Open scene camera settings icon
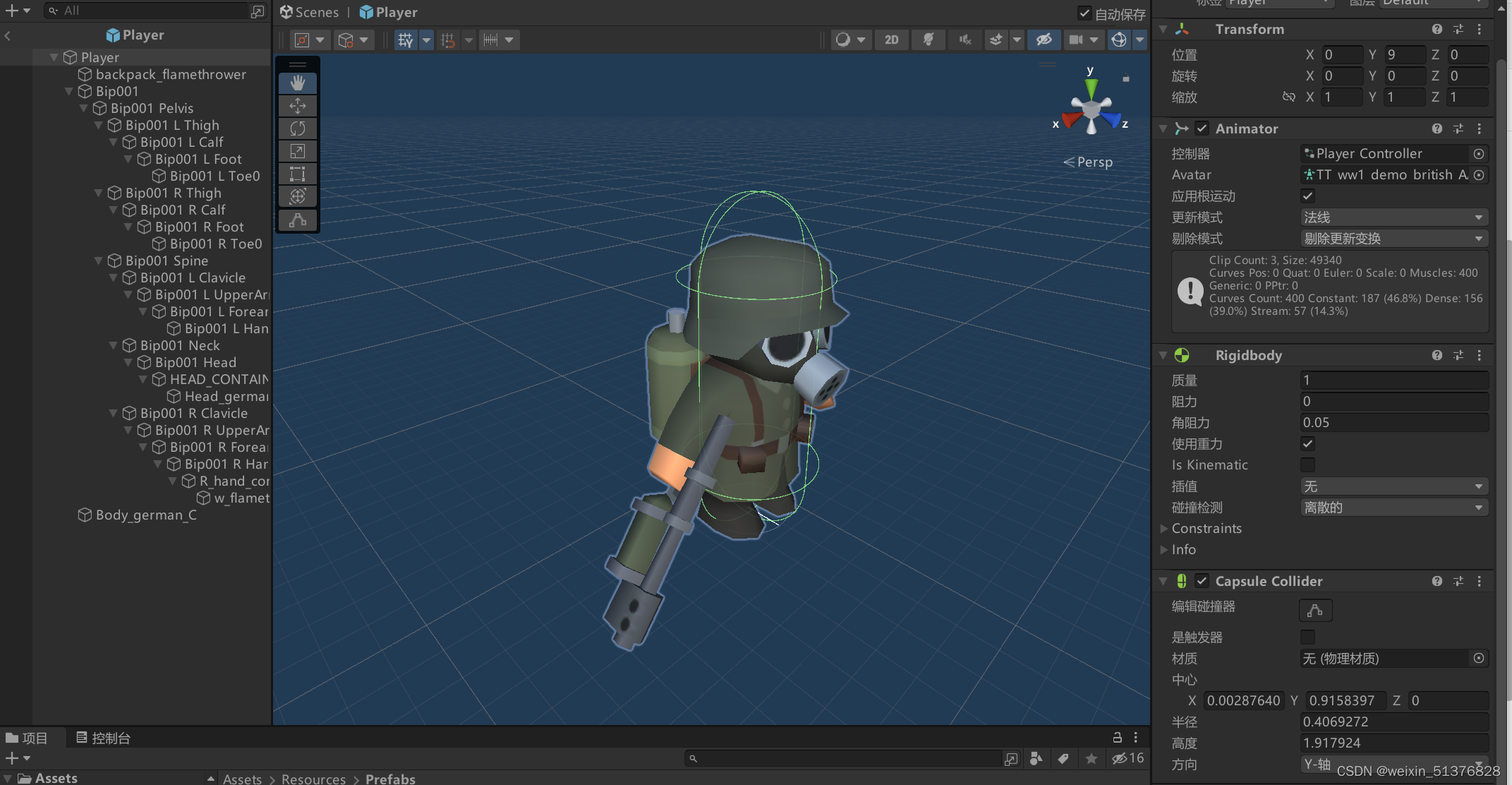Viewport: 1512px width, 785px height. [x=1075, y=40]
